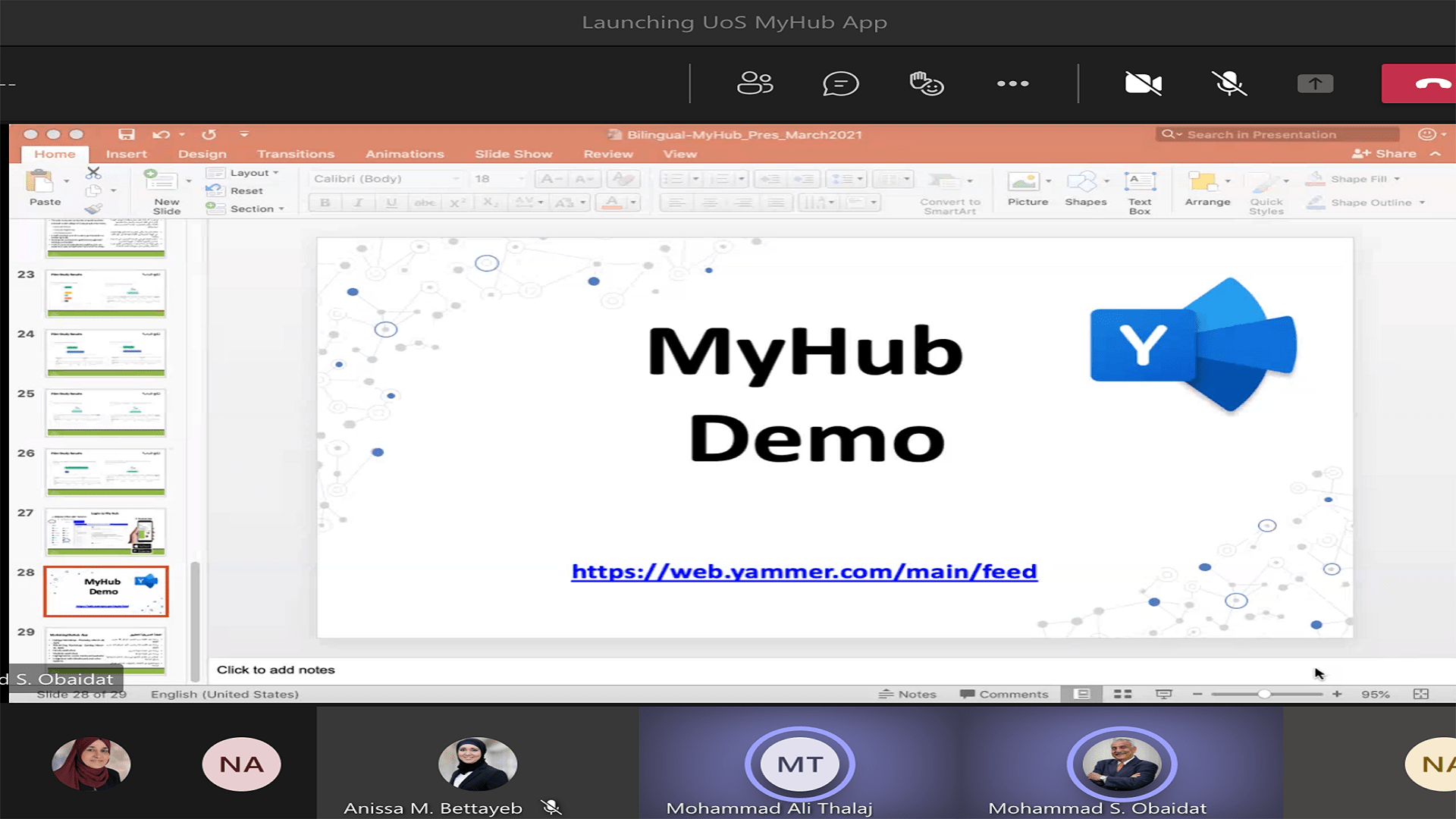Image resolution: width=1456 pixels, height=819 pixels.
Task: Click the 'Click to add notes' area
Action: click(276, 670)
